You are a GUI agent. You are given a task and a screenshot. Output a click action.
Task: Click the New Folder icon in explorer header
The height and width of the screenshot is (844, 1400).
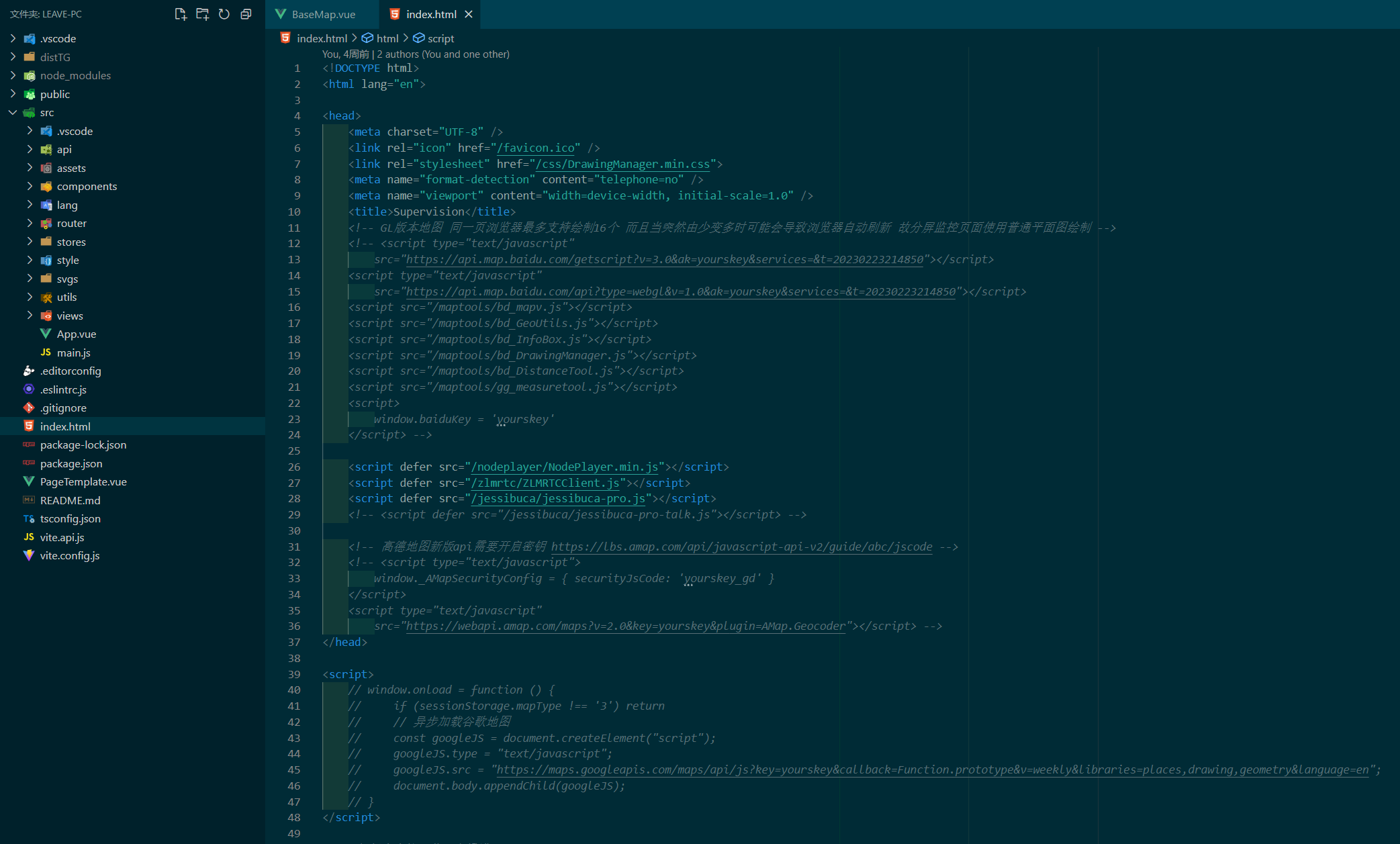[202, 14]
